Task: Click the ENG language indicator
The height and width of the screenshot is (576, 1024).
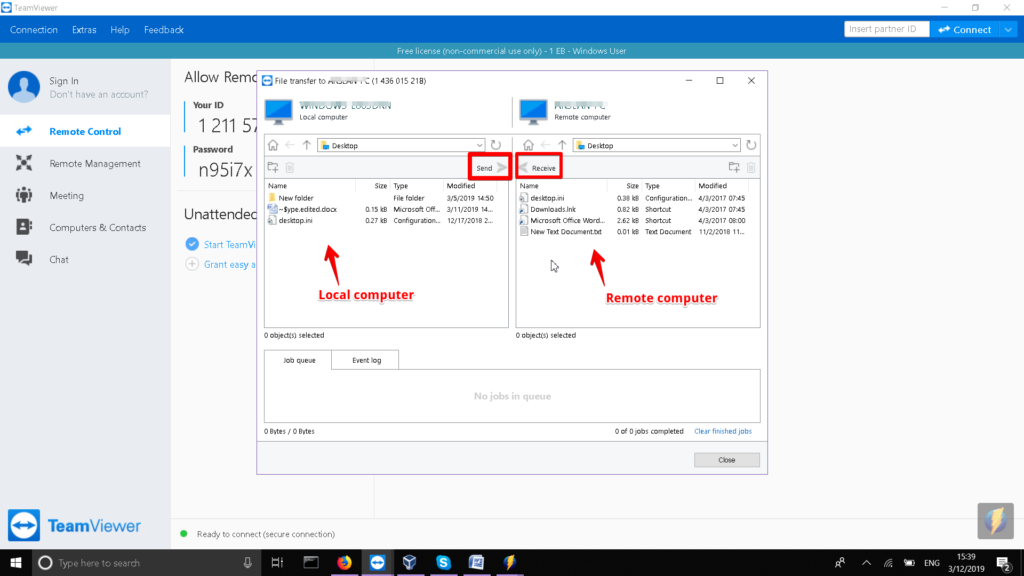Action: [x=932, y=562]
